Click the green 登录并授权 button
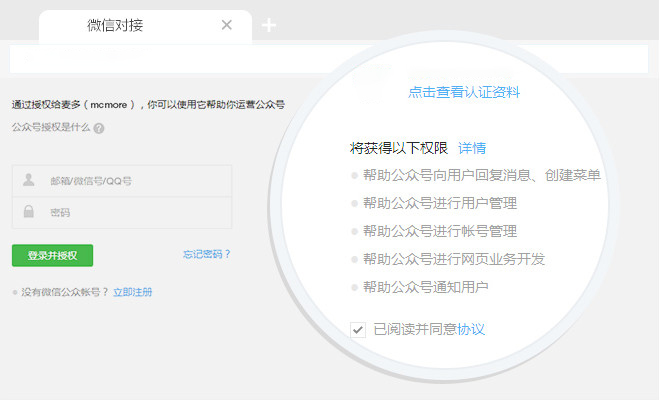Screen dimensions: 660x400 pyautogui.click(x=53, y=255)
